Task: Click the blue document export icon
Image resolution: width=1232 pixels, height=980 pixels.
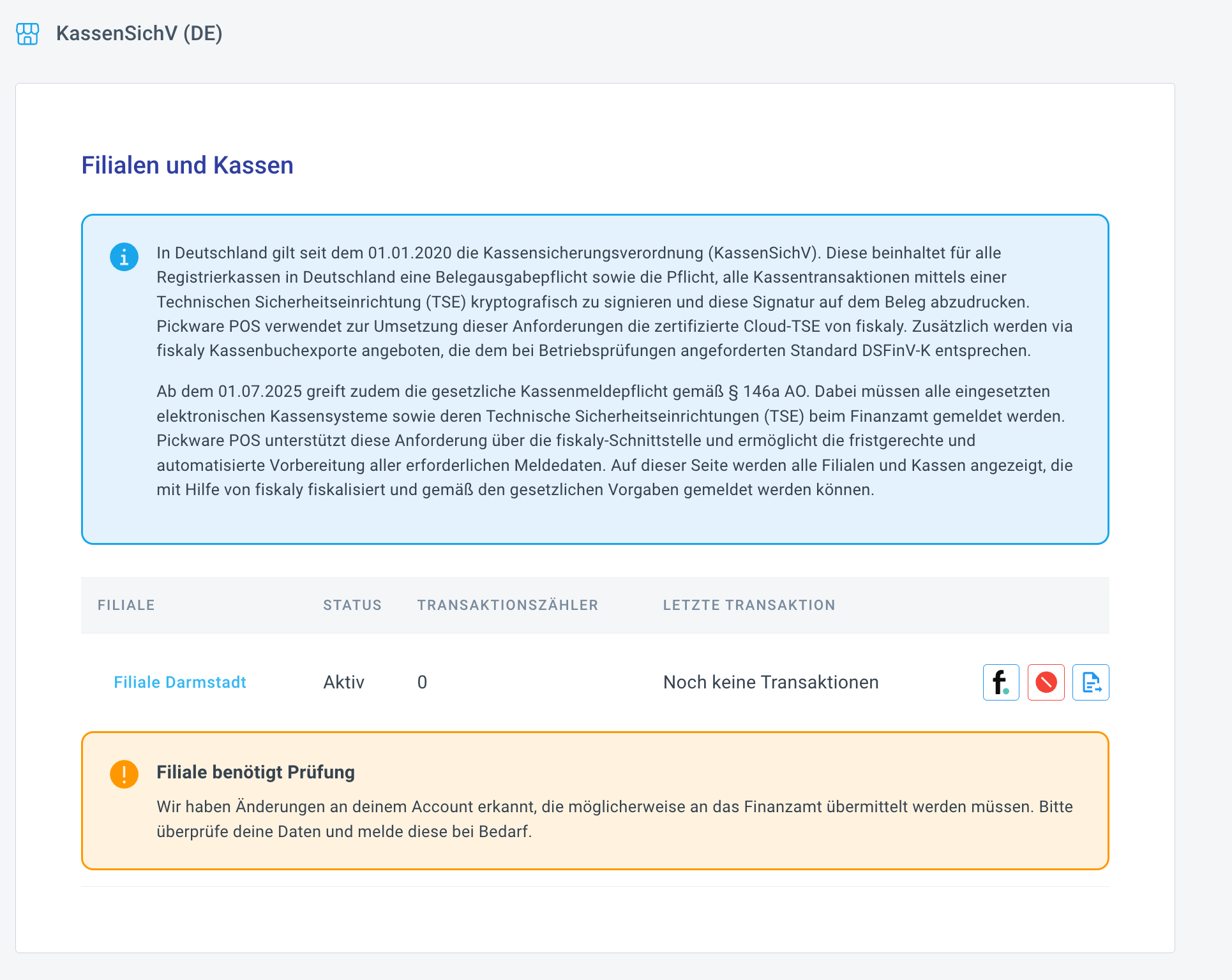Action: (1090, 682)
